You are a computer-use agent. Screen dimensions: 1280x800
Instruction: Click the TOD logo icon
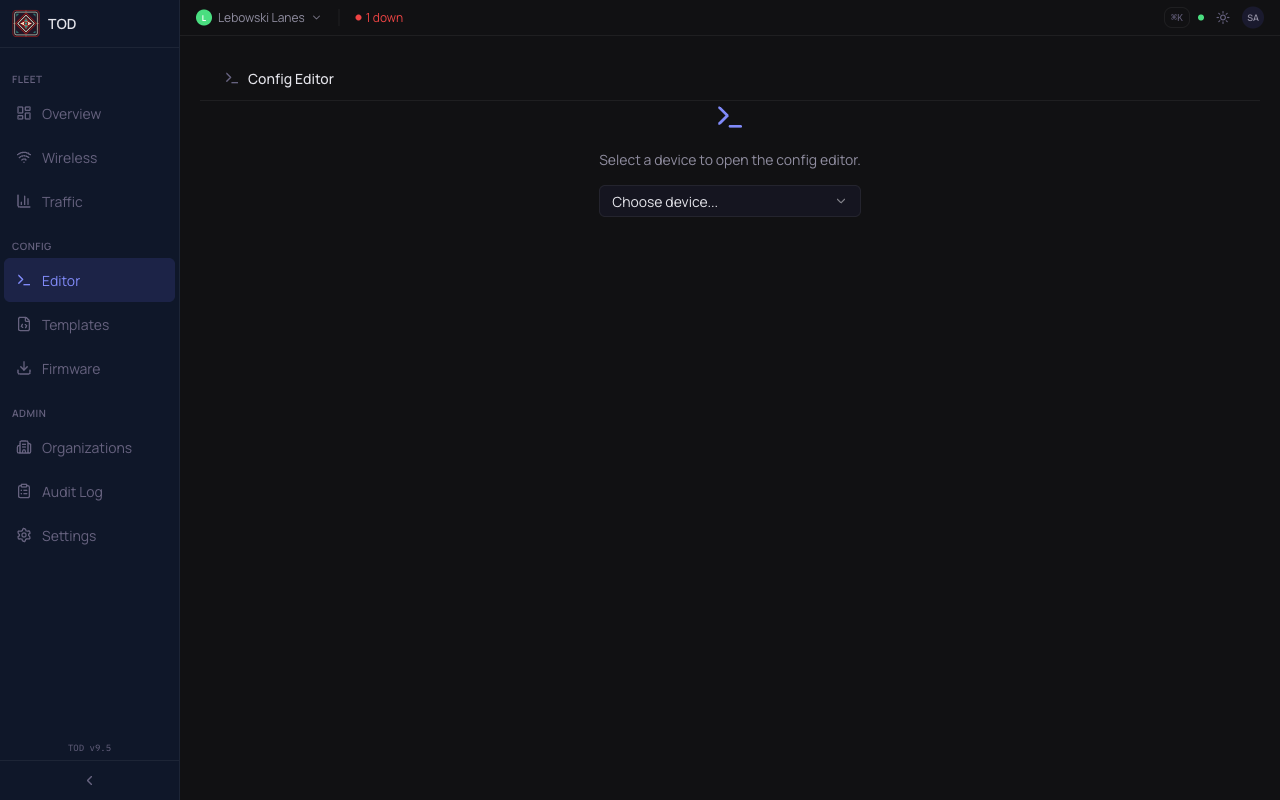coord(26,24)
